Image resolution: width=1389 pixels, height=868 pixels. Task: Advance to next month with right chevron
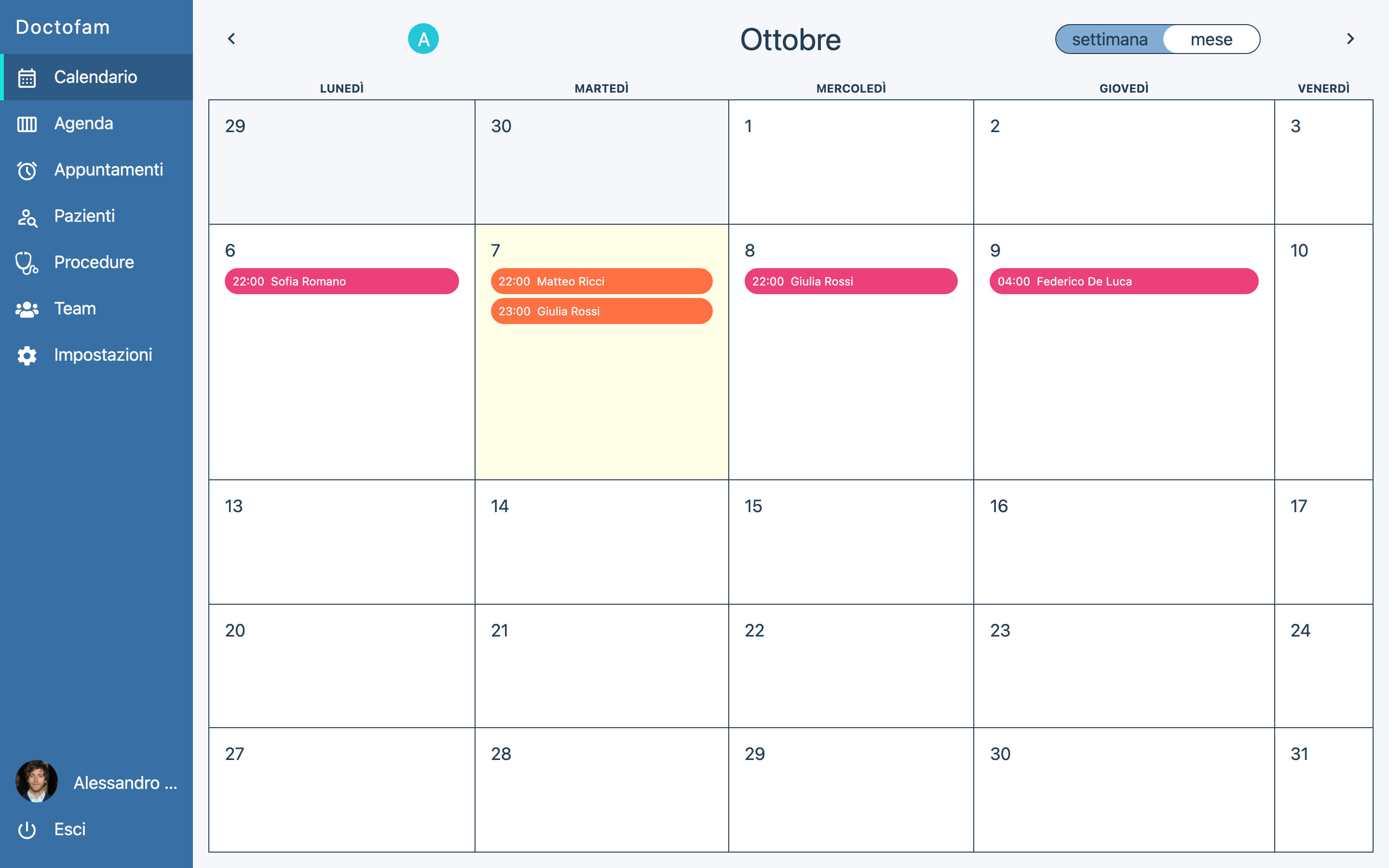coord(1350,39)
